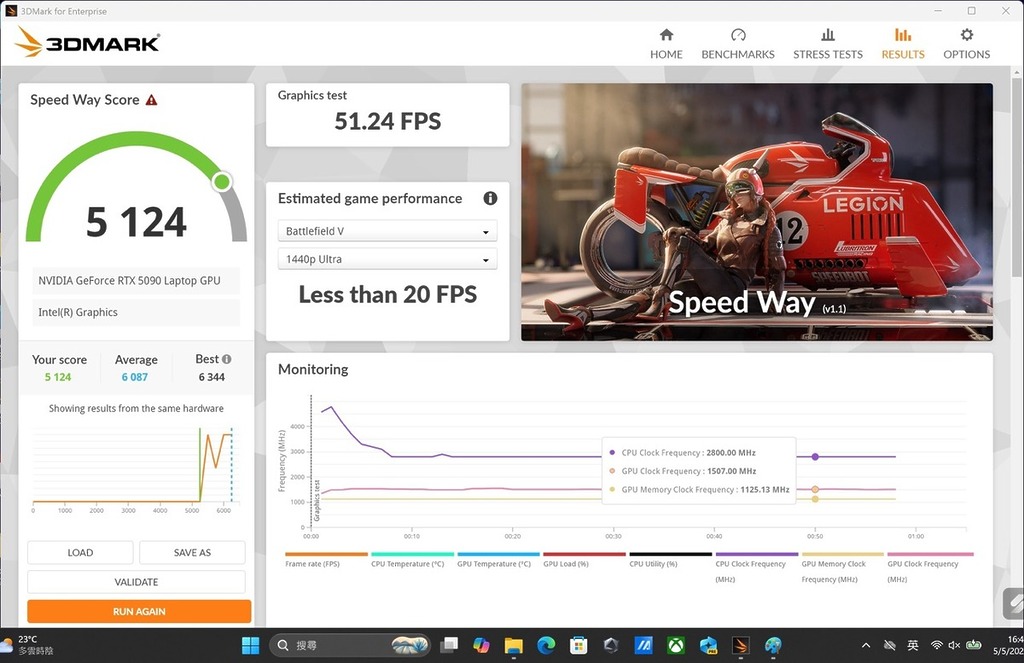Switch to STRESS TESTS tab
1024x663 pixels.
[x=827, y=44]
